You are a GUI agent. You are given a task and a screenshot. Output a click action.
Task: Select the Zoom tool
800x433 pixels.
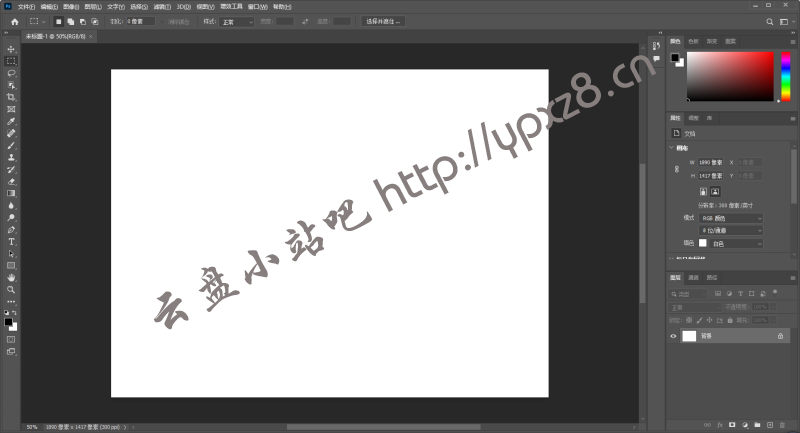click(x=11, y=290)
